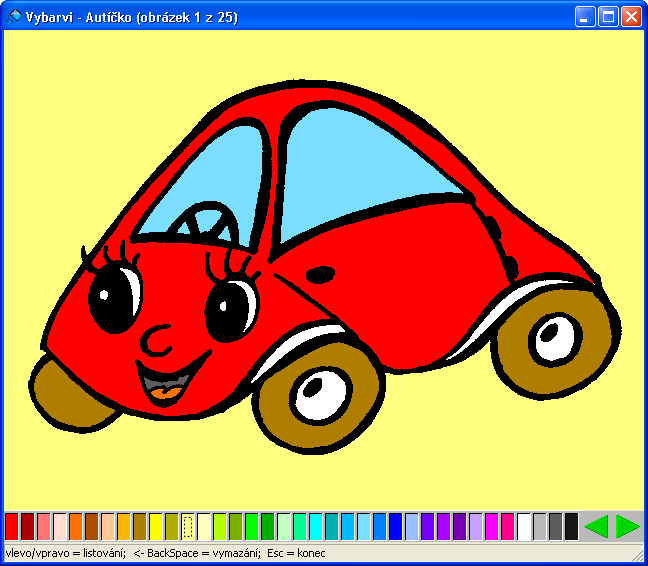648x566 pixels.
Task: Click the currently selected pale yellow swatch
Action: tap(188, 526)
